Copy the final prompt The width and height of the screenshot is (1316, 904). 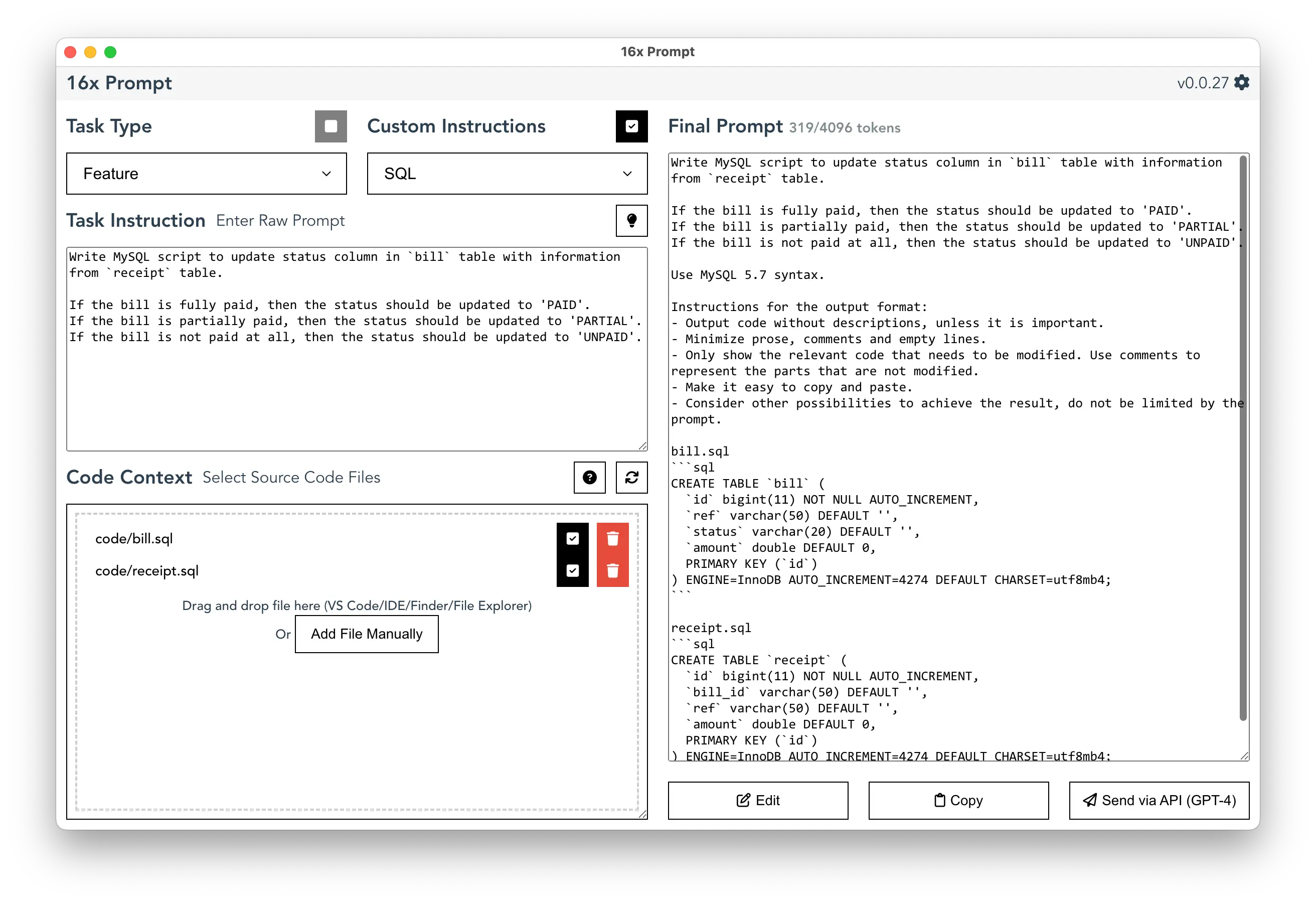958,800
